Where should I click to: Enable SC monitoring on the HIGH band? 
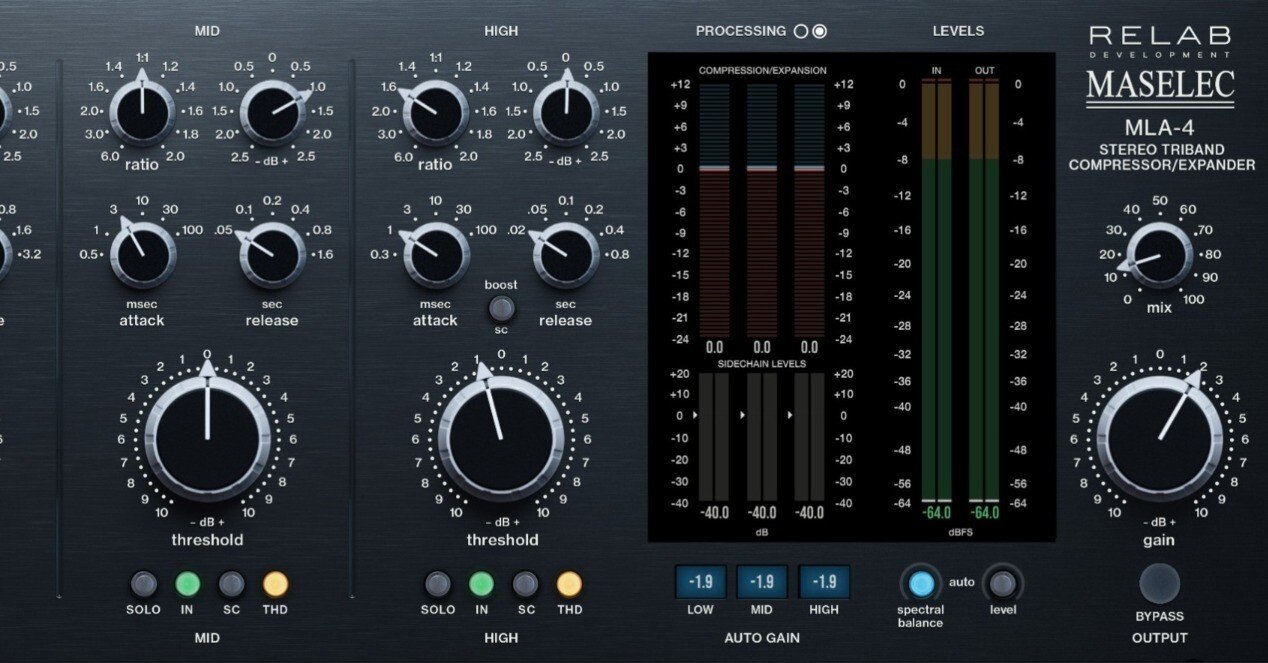[x=526, y=584]
